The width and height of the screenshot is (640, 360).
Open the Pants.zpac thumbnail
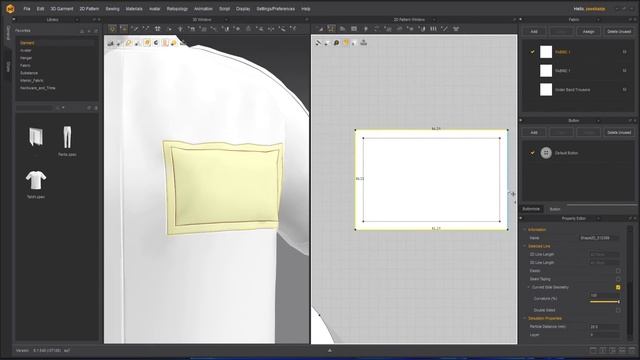click(67, 138)
